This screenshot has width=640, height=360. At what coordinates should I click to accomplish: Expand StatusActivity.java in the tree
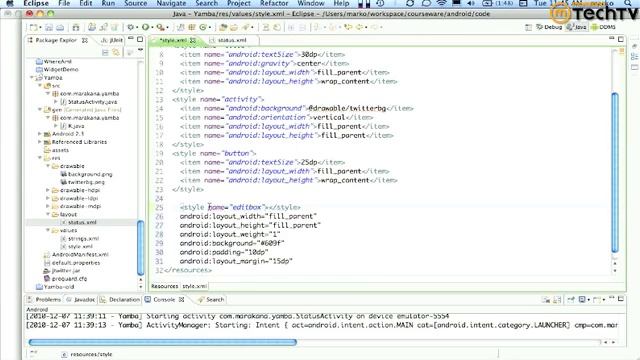pos(56,102)
